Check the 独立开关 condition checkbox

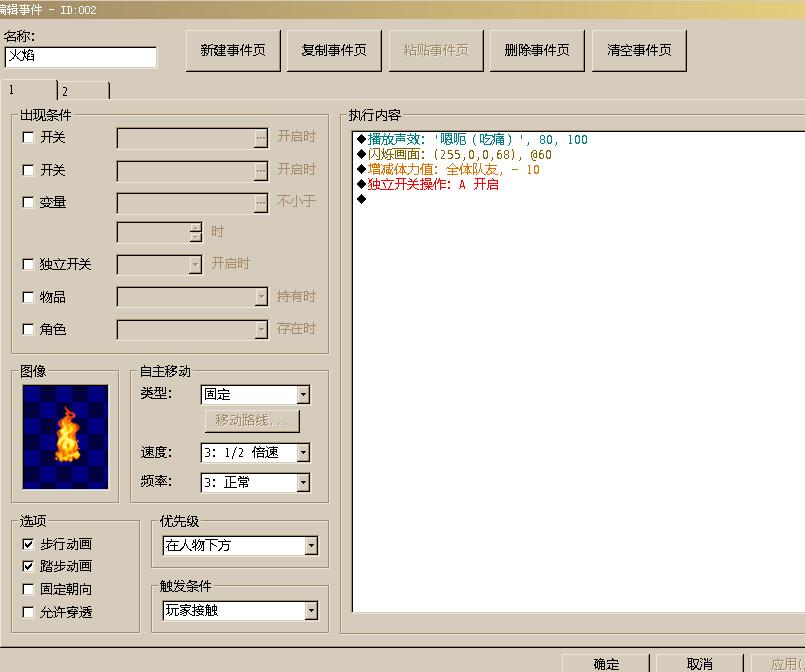[28, 264]
